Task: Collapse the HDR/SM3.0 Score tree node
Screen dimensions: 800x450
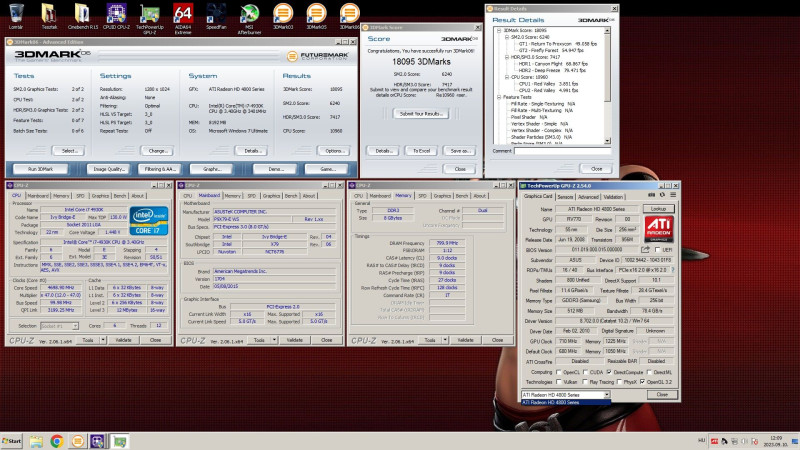Action: 507,57
